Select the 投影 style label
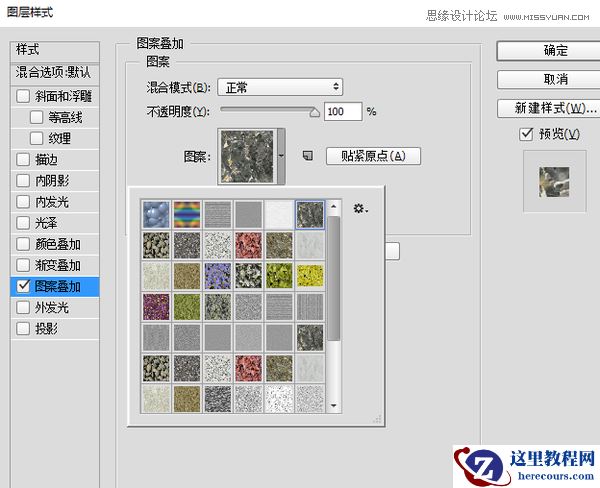Screen dimensions: 600x488 coord(46,328)
